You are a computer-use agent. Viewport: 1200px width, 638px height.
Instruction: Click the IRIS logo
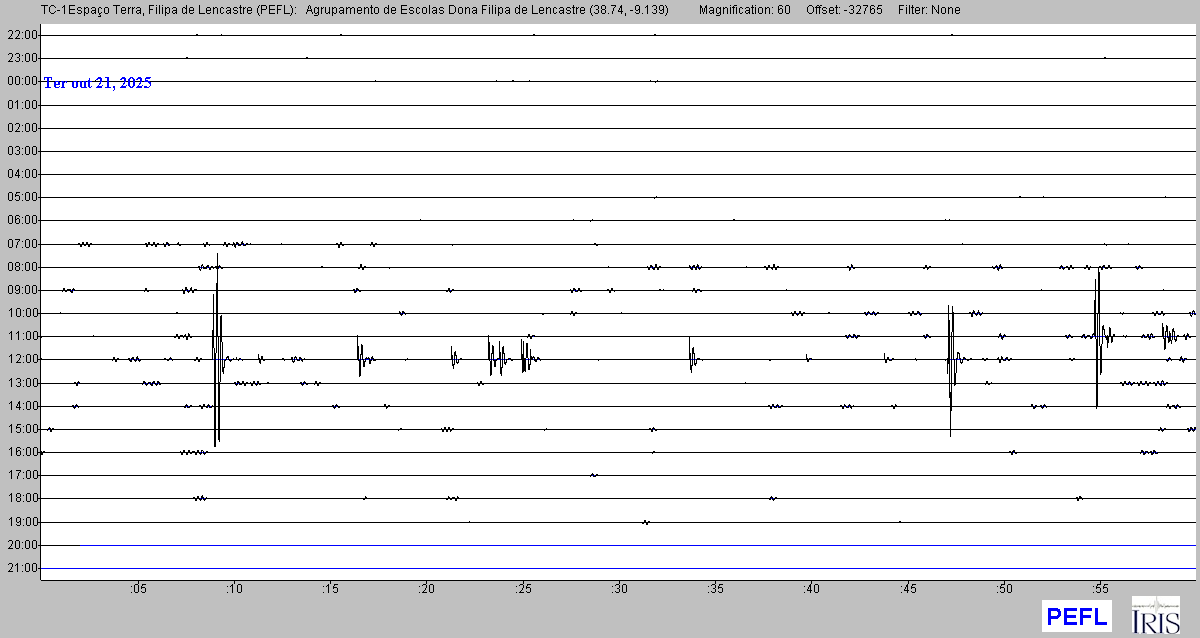[1155, 615]
